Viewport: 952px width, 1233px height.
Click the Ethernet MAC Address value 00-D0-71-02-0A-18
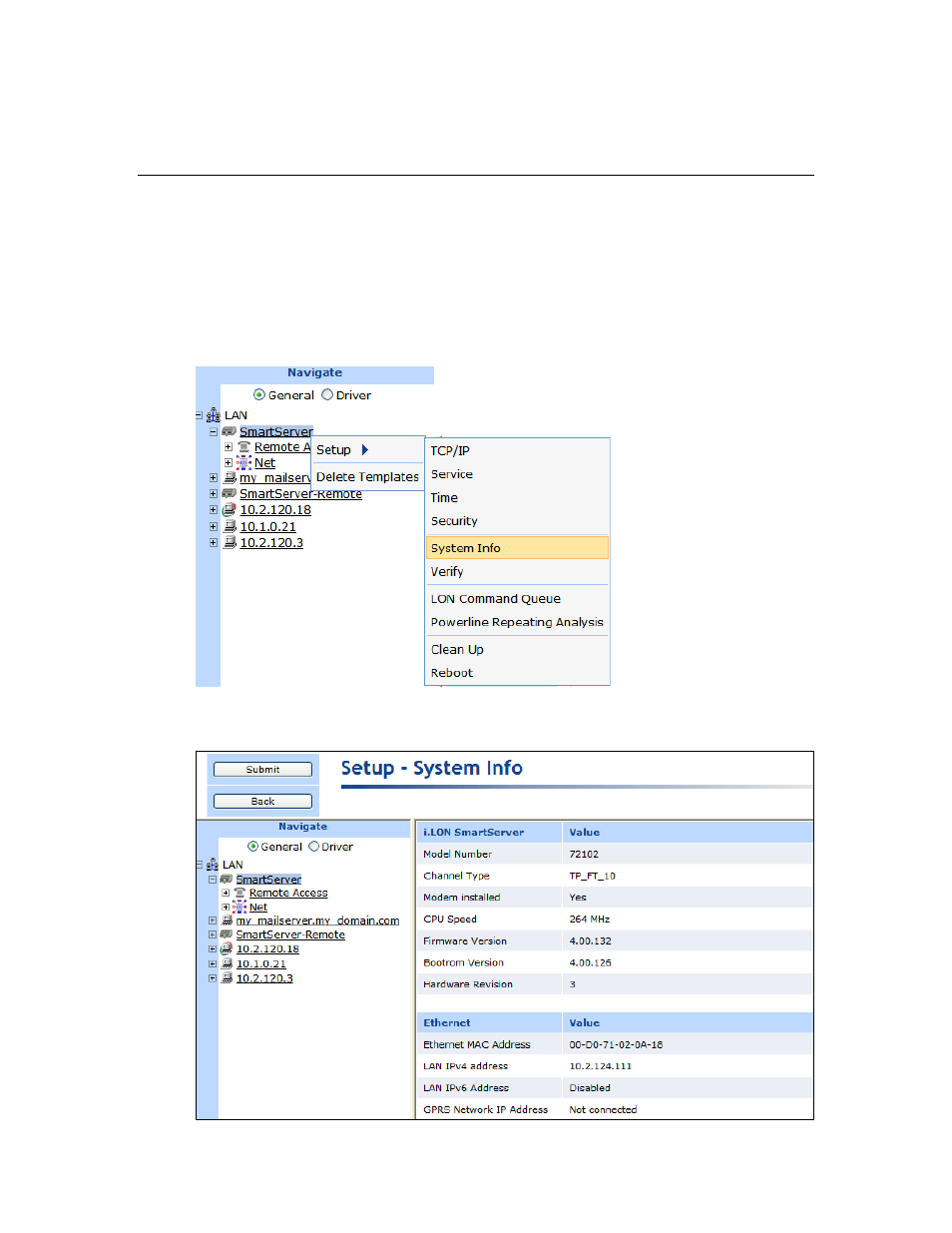pyautogui.click(x=616, y=1045)
